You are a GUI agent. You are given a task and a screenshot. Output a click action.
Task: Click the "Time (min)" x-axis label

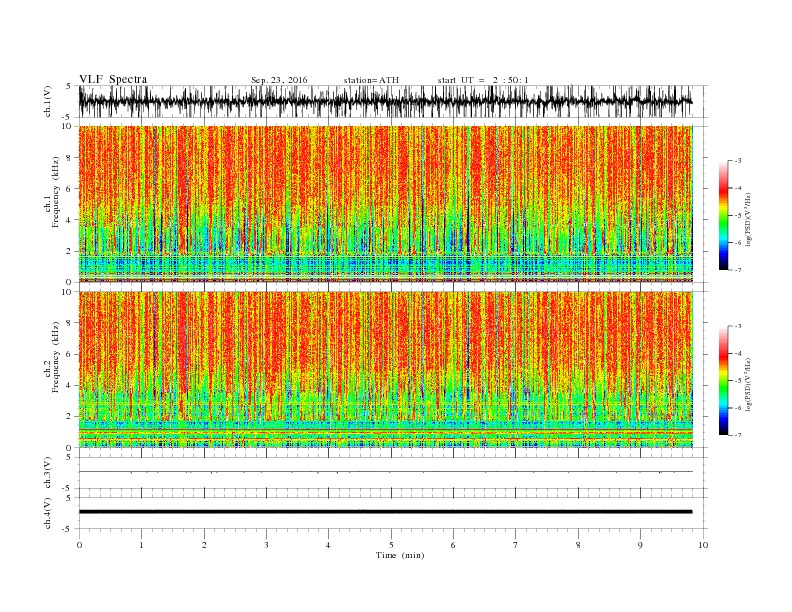(x=400, y=555)
